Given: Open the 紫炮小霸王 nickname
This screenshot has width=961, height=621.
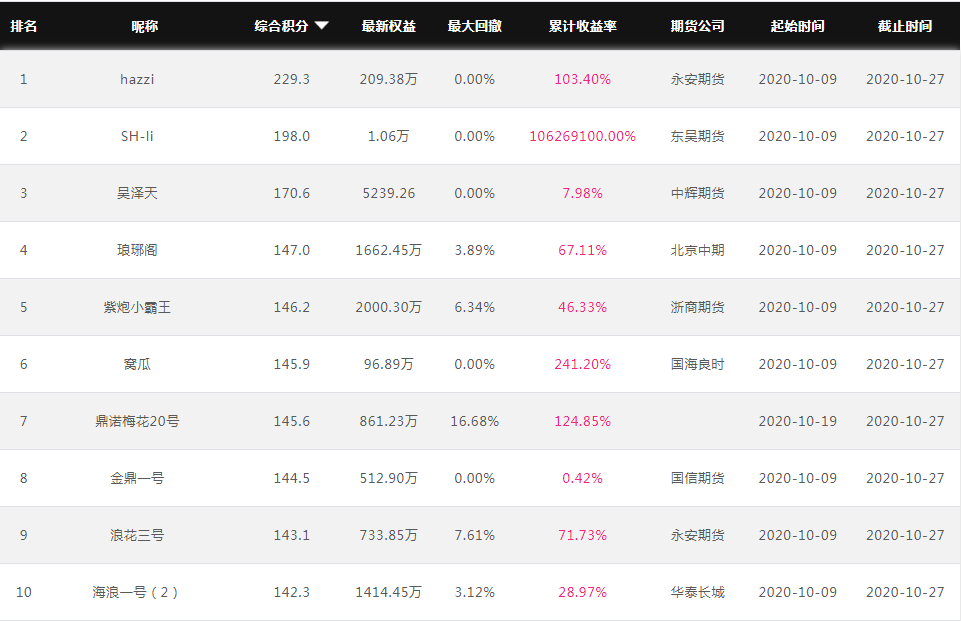Looking at the screenshot, I should pos(137,307).
